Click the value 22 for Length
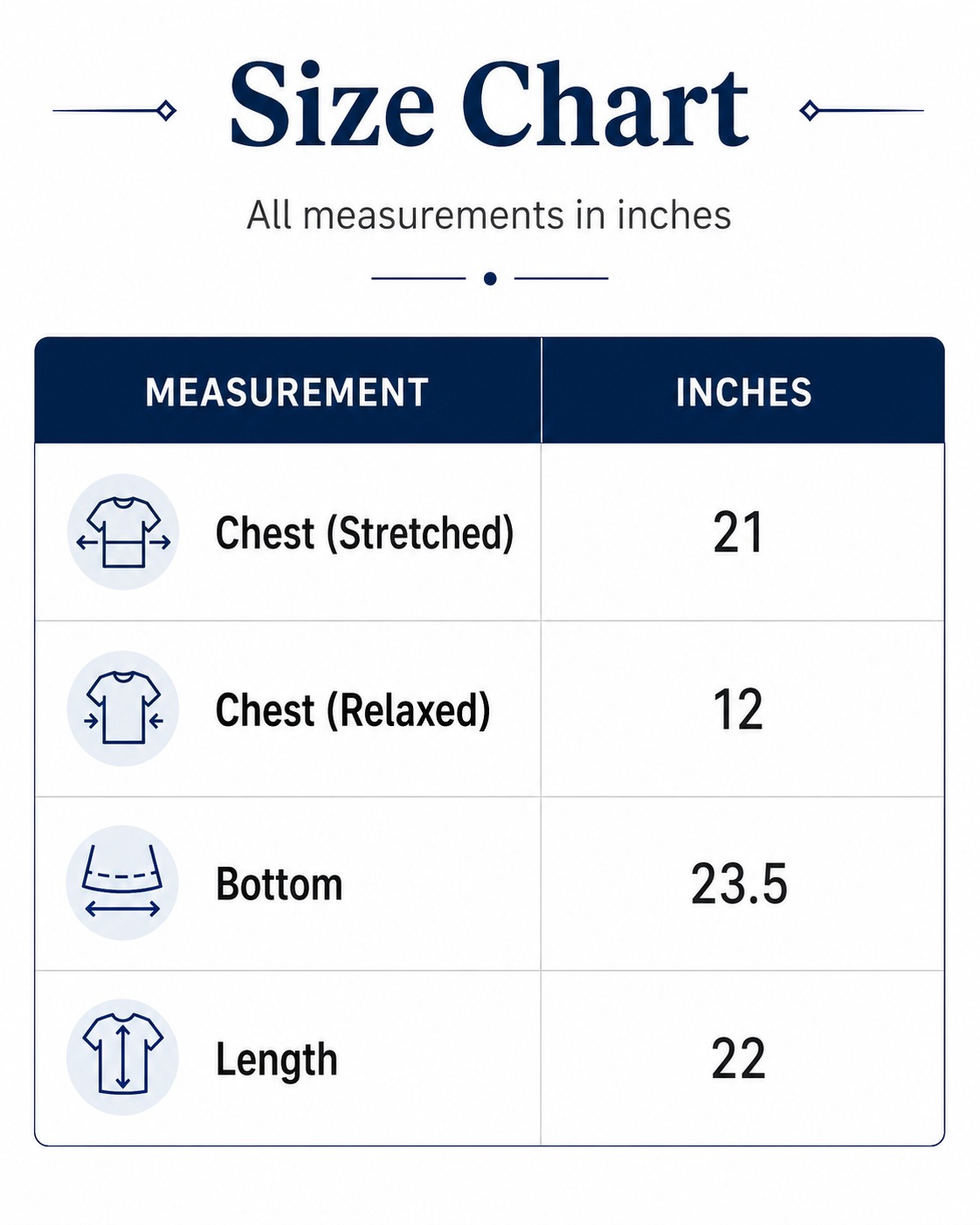Viewport: 980px width, 1225px height. tap(739, 1059)
